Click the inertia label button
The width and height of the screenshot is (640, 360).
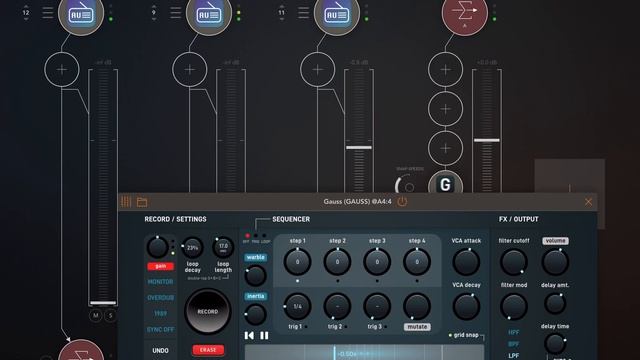point(256,296)
